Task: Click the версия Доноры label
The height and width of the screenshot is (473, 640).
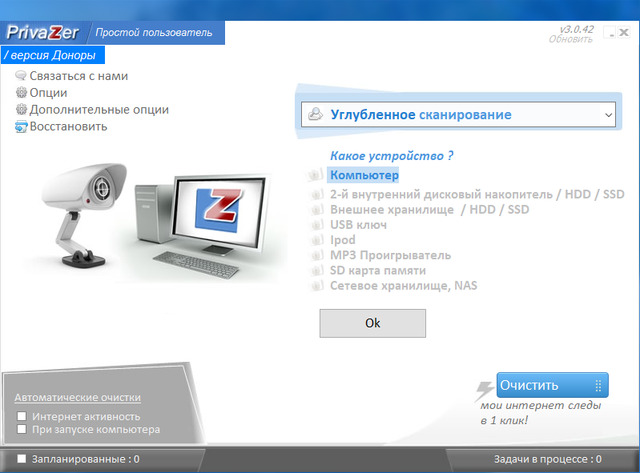Action: (x=53, y=55)
